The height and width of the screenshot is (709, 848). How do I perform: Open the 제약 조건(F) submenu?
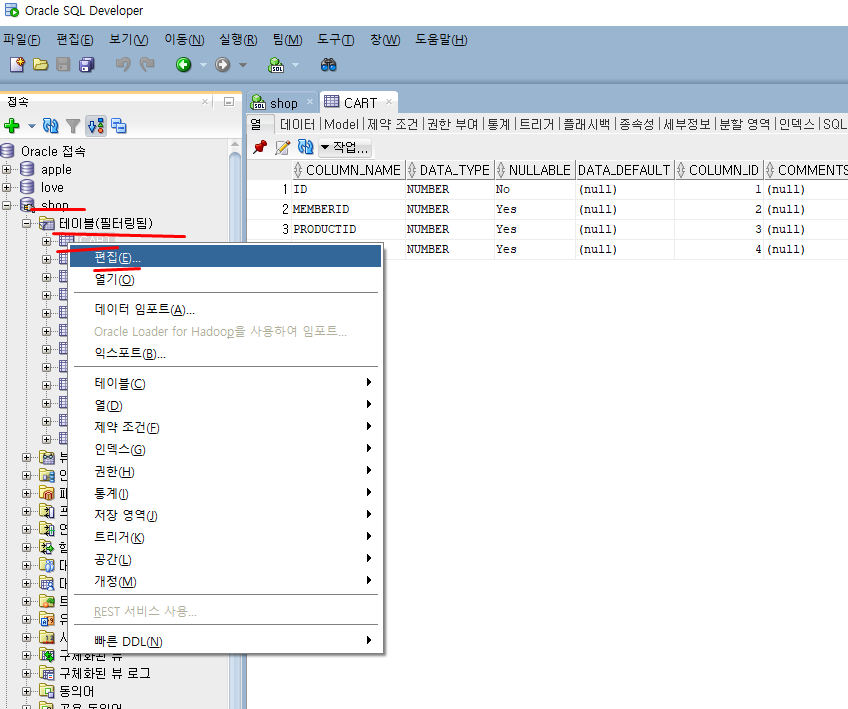pos(226,427)
